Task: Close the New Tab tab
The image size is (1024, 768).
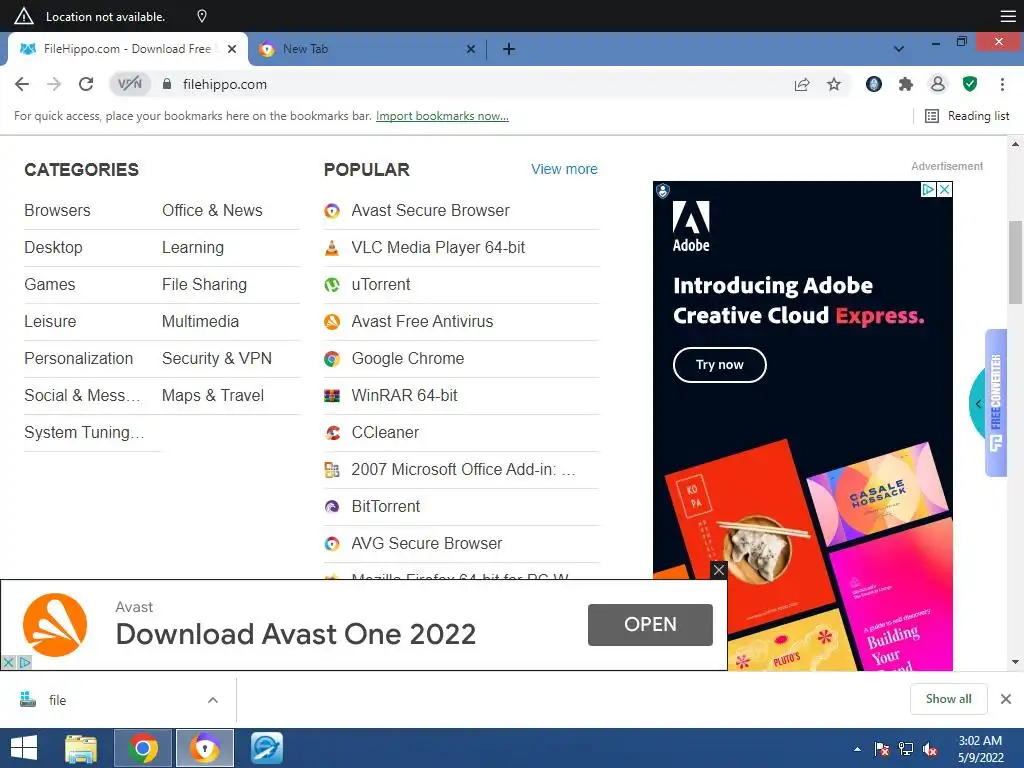Action: (471, 49)
